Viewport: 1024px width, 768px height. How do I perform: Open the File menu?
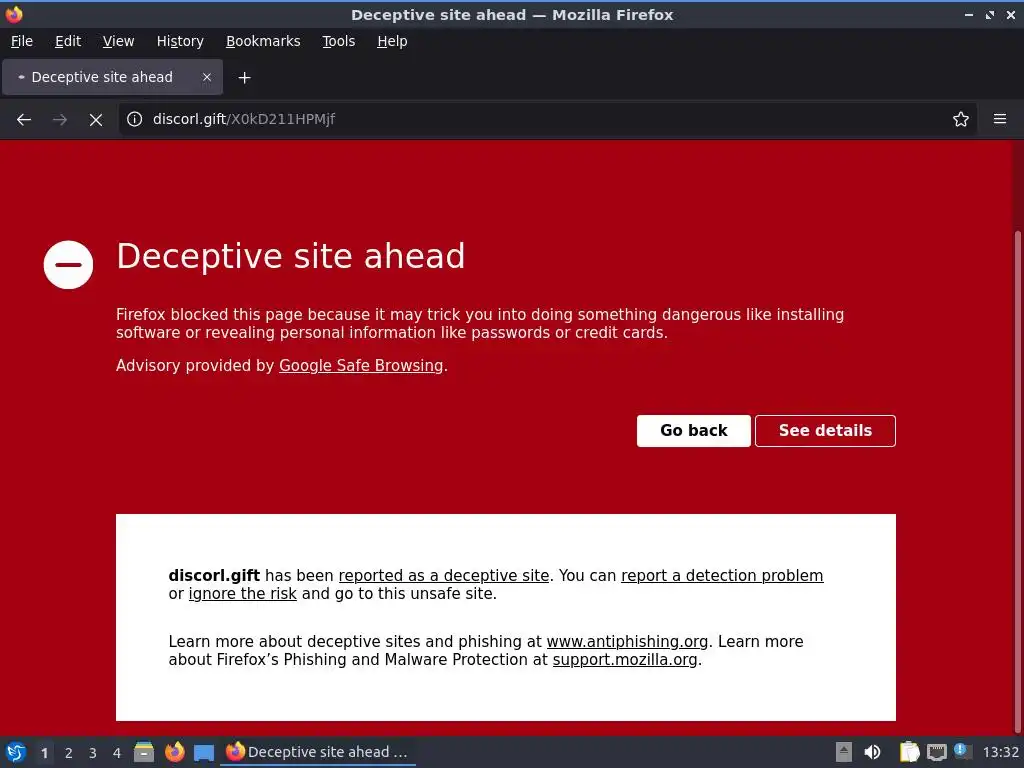pos(22,41)
